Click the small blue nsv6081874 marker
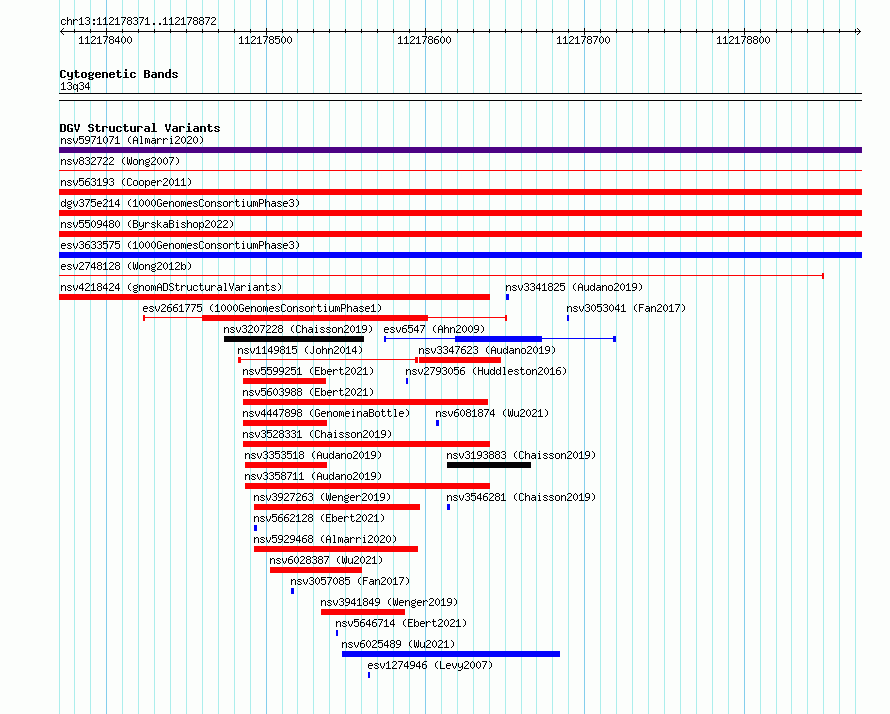Image resolution: width=890 pixels, height=714 pixels. tap(438, 423)
